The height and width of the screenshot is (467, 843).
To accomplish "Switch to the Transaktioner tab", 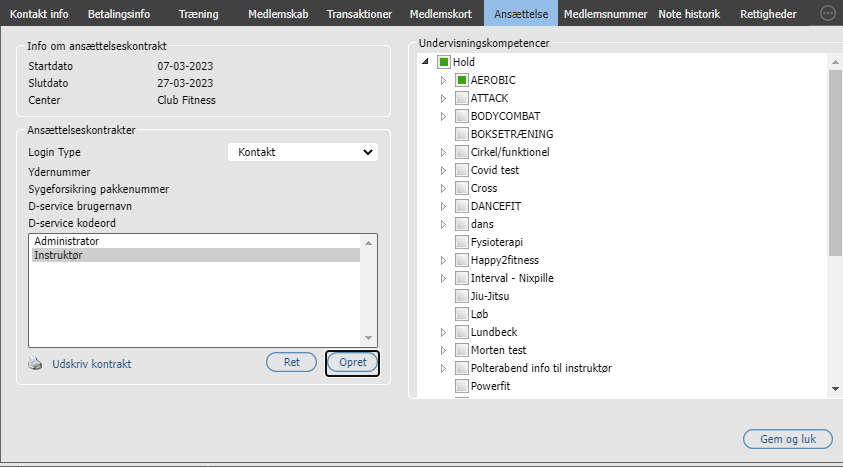I will 359,14.
